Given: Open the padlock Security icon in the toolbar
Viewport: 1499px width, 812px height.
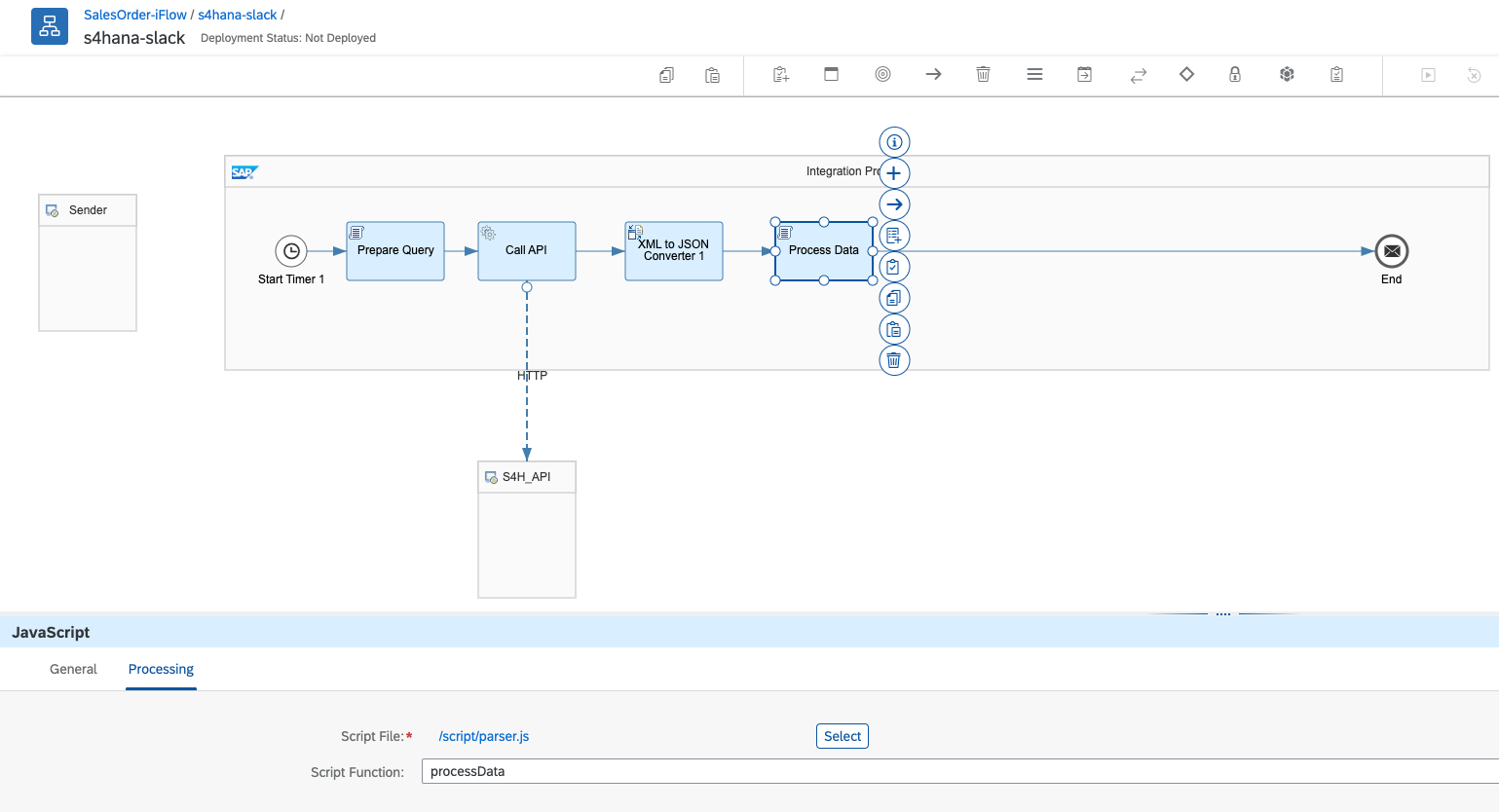Looking at the screenshot, I should coord(1235,74).
